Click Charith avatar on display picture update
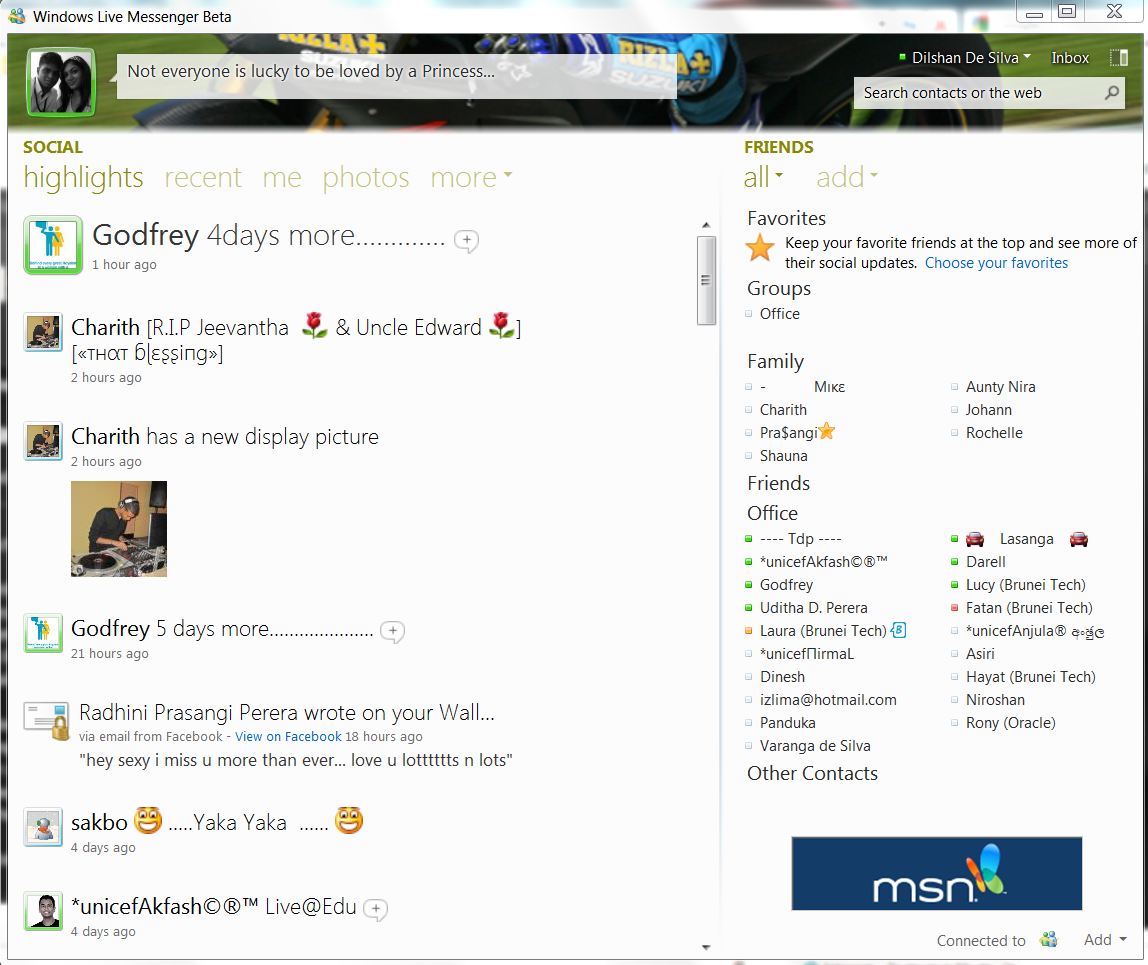 pos(42,441)
